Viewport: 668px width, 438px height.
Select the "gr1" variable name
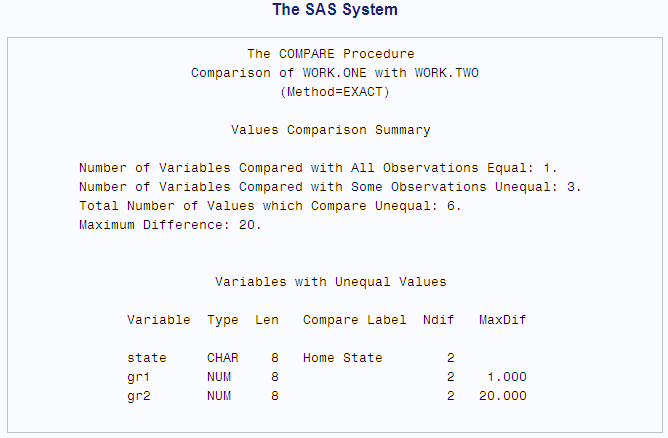139,377
